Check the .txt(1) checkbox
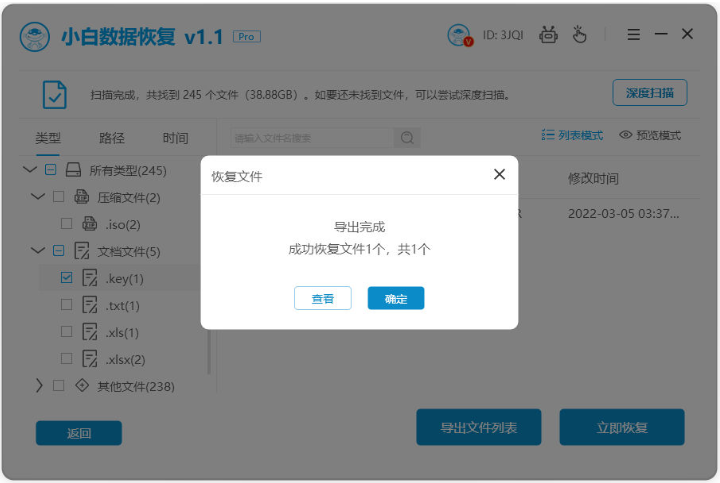The image size is (720, 483). point(67,304)
